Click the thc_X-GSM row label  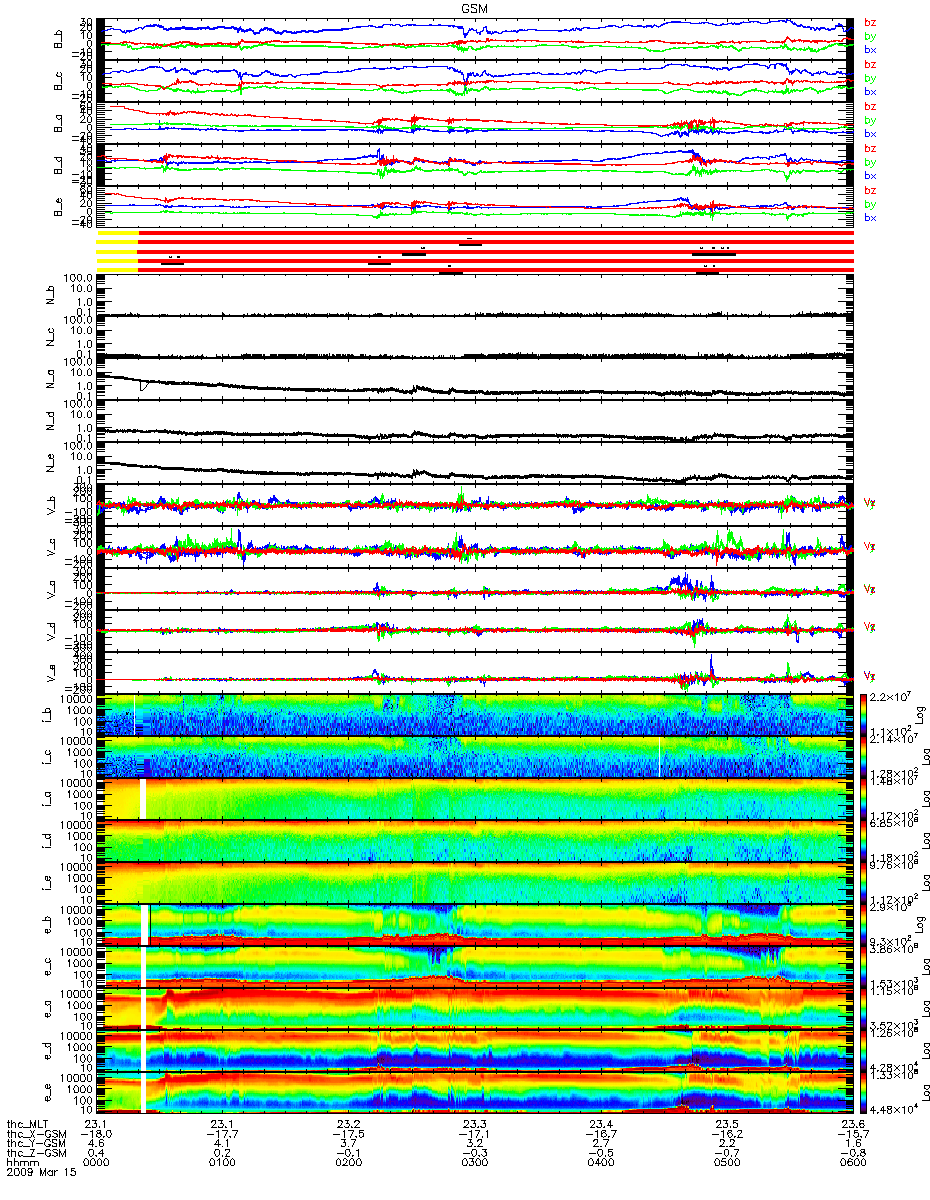36,1134
